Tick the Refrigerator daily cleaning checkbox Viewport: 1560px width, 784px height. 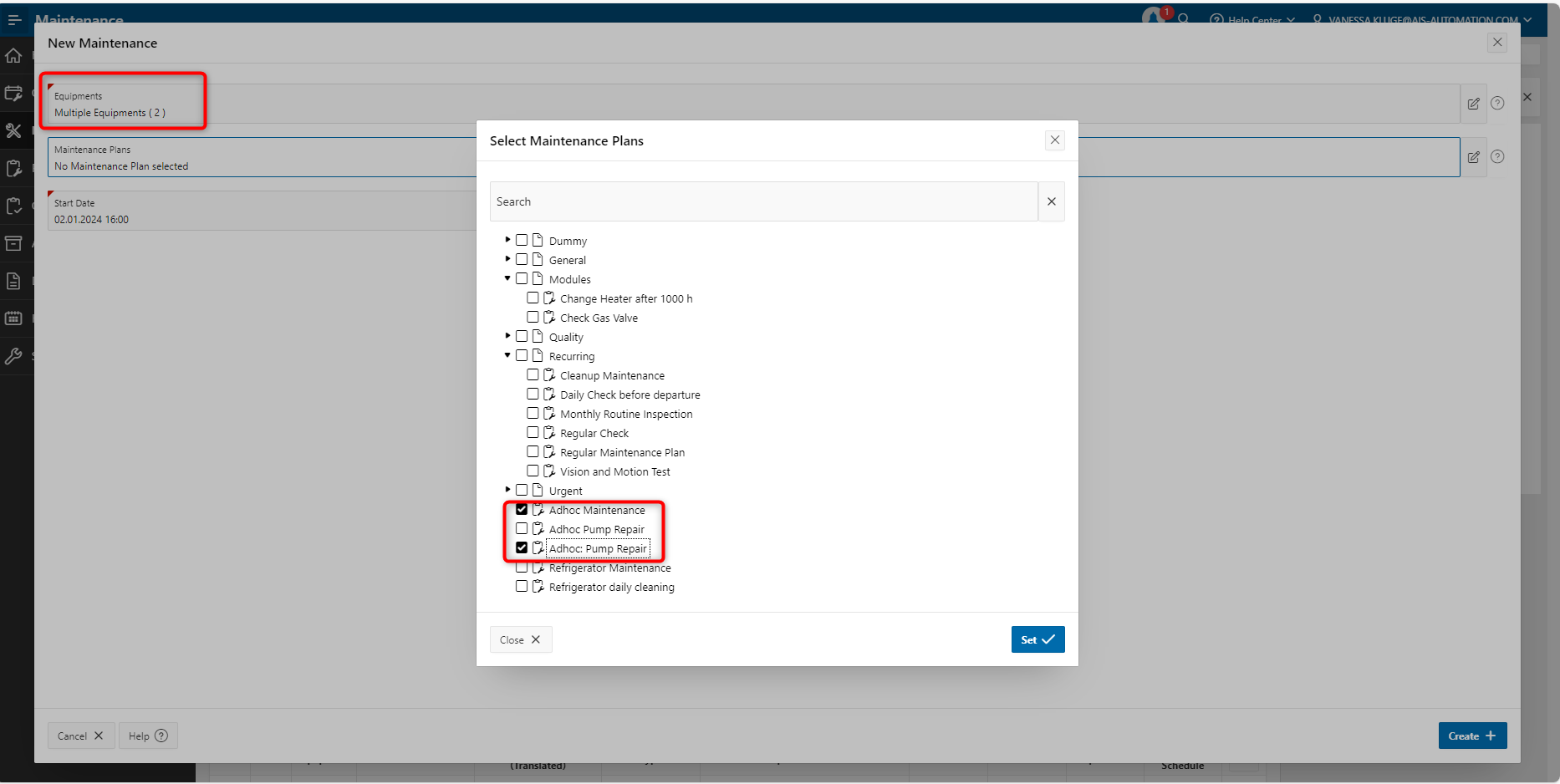point(522,587)
